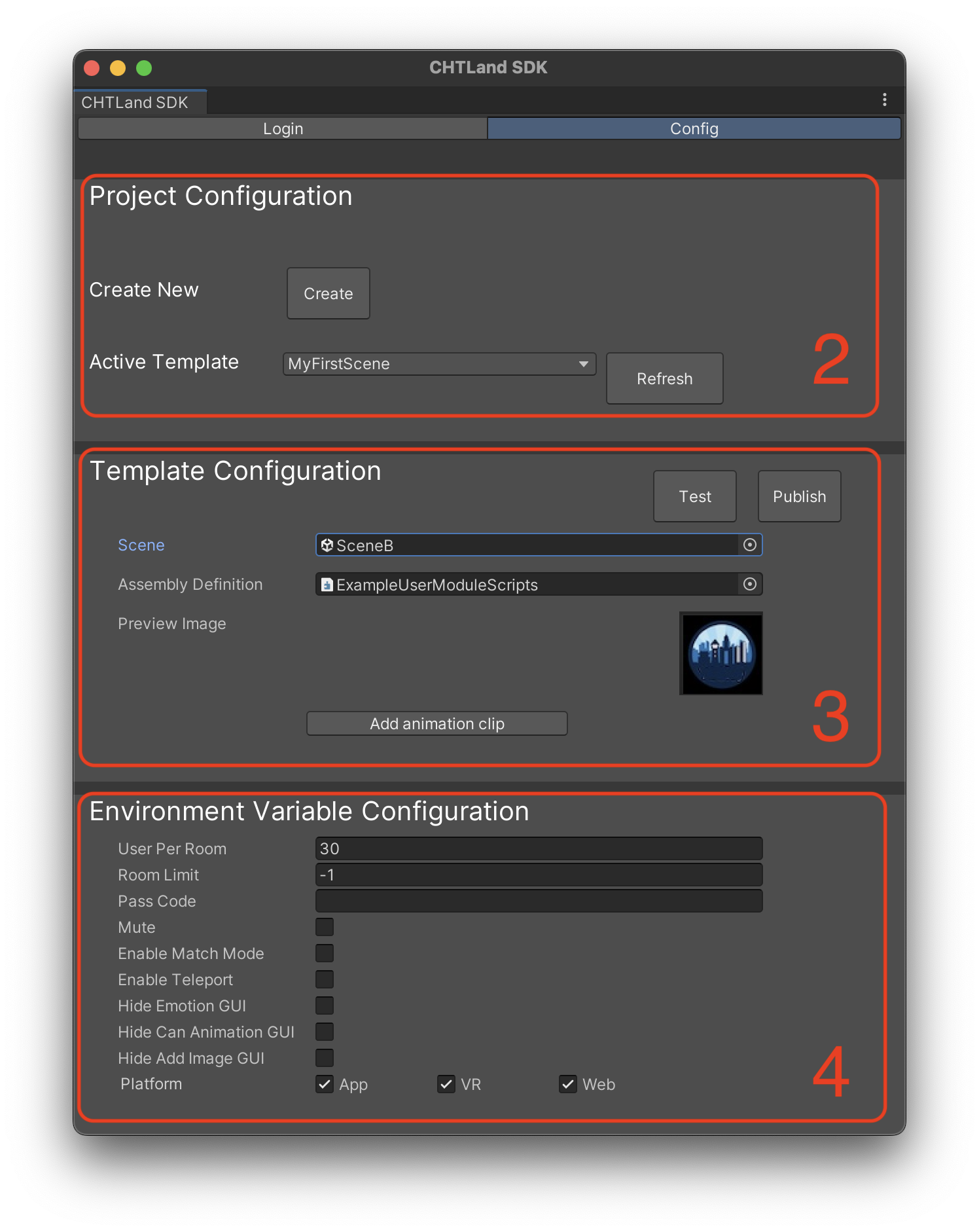Click Add animation clip button
Screen dimensions: 979x1232
pyautogui.click(x=437, y=723)
